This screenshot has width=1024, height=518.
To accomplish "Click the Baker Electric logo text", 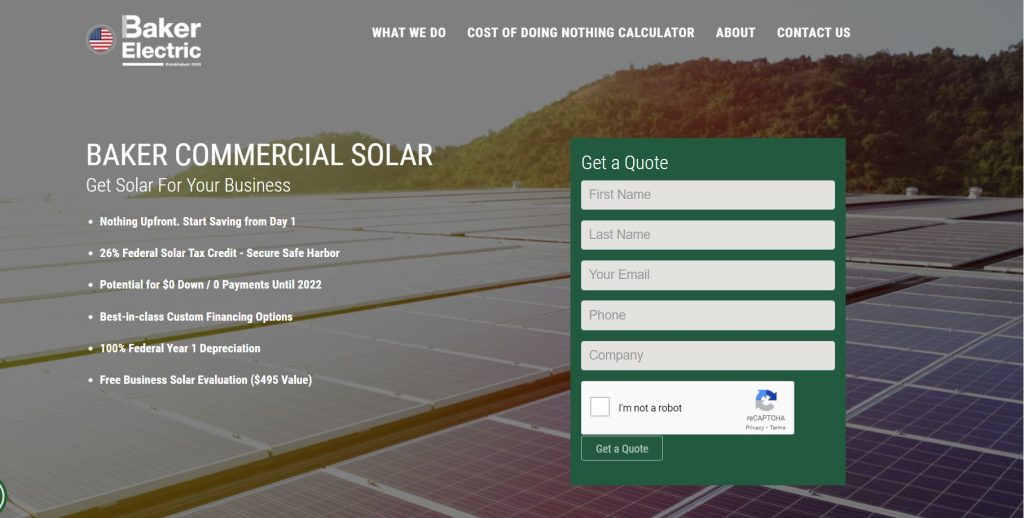I will [161, 40].
